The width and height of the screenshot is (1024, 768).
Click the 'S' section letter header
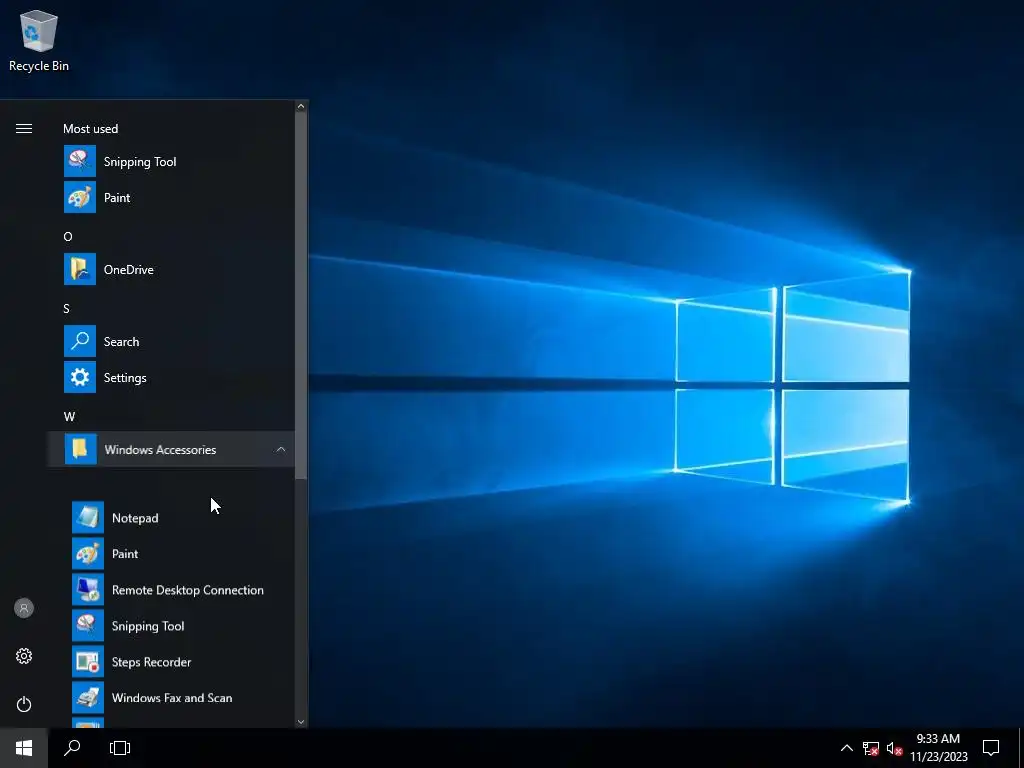(67, 308)
